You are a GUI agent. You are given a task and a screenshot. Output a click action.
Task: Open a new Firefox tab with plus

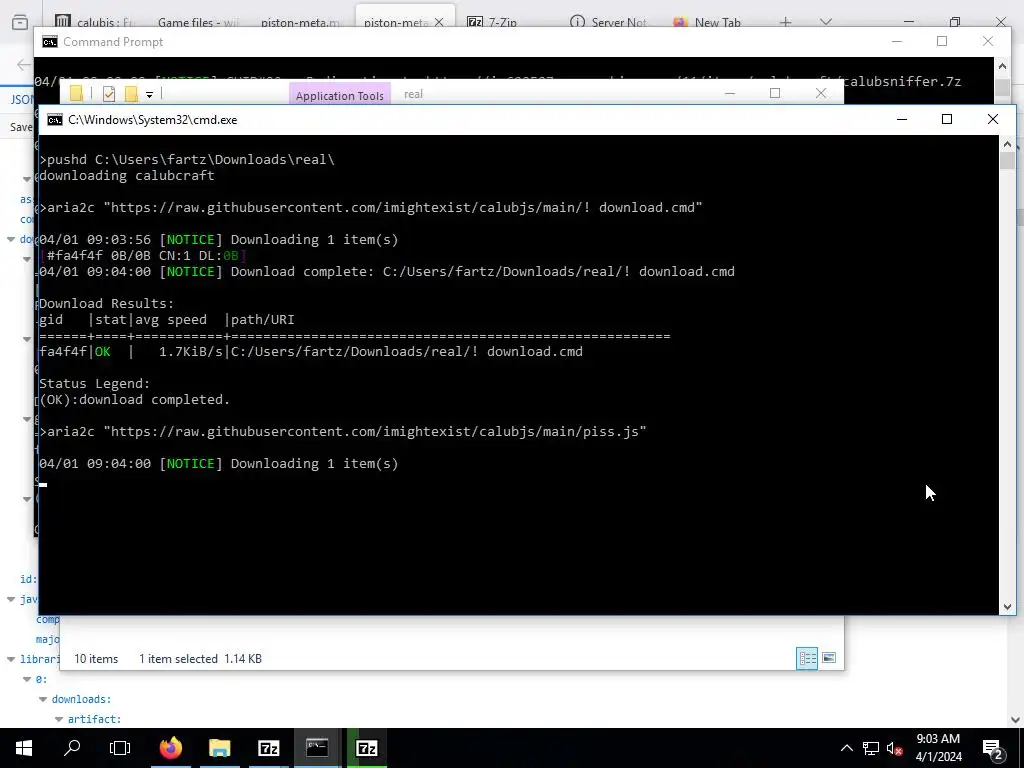coord(786,22)
